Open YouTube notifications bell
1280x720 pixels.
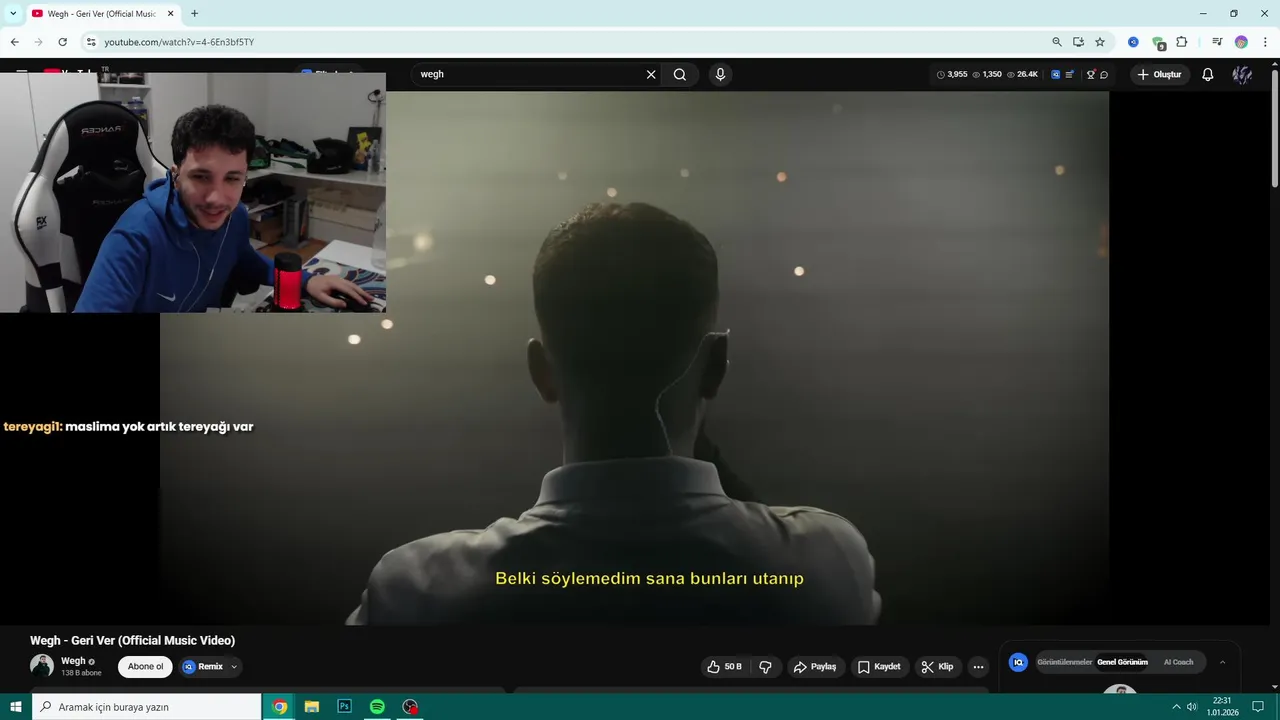coord(1208,74)
